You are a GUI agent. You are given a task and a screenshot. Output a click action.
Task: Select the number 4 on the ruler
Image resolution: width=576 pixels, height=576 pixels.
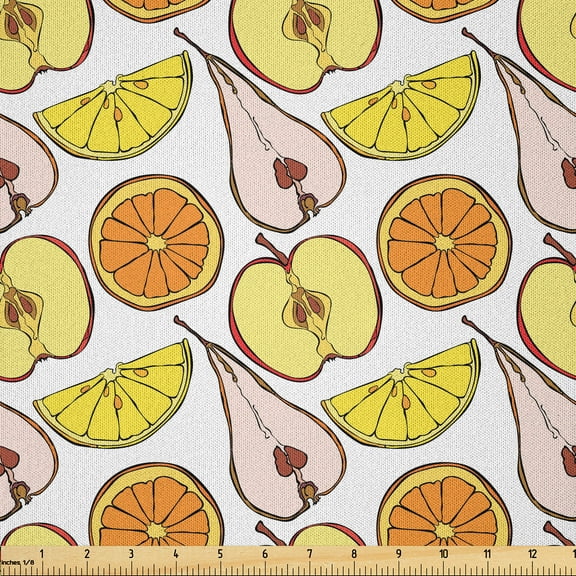(176, 554)
